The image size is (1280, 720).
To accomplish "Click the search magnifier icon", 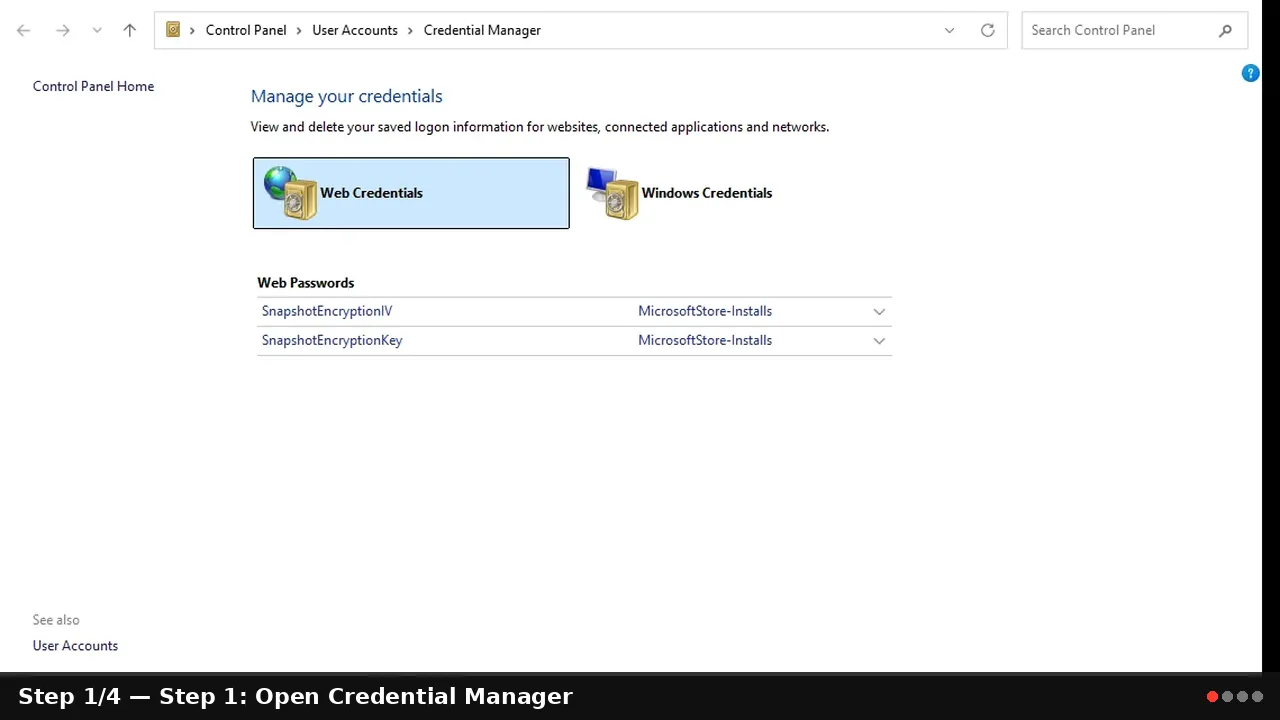I will point(1225,30).
